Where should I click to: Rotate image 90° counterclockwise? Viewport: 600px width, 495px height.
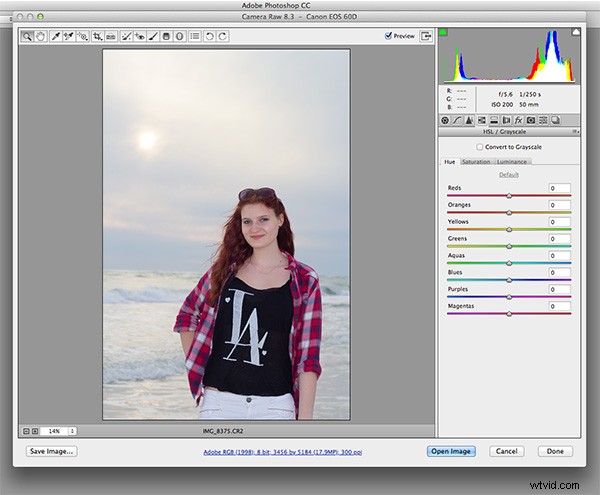(208, 36)
